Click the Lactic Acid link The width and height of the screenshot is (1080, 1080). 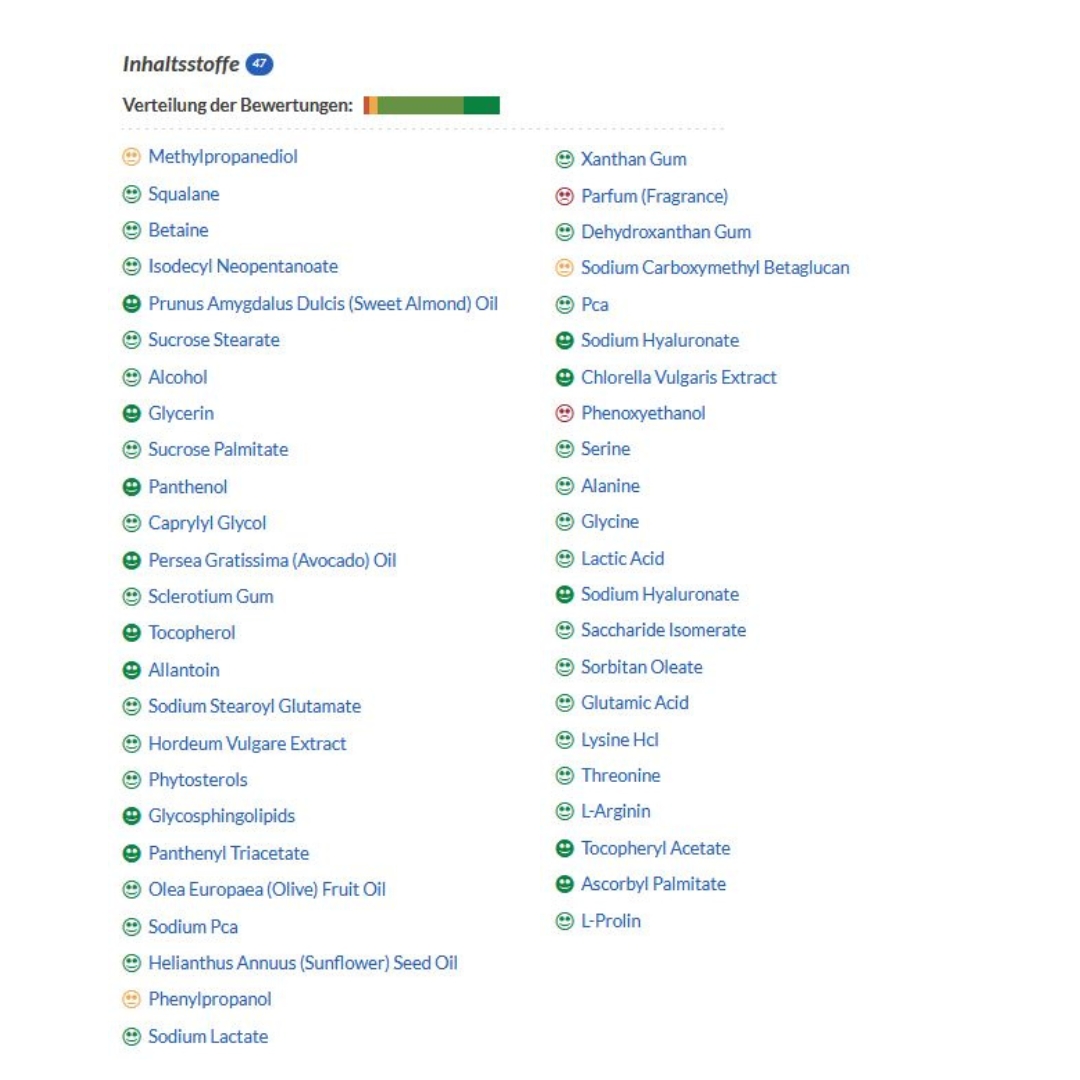point(623,558)
